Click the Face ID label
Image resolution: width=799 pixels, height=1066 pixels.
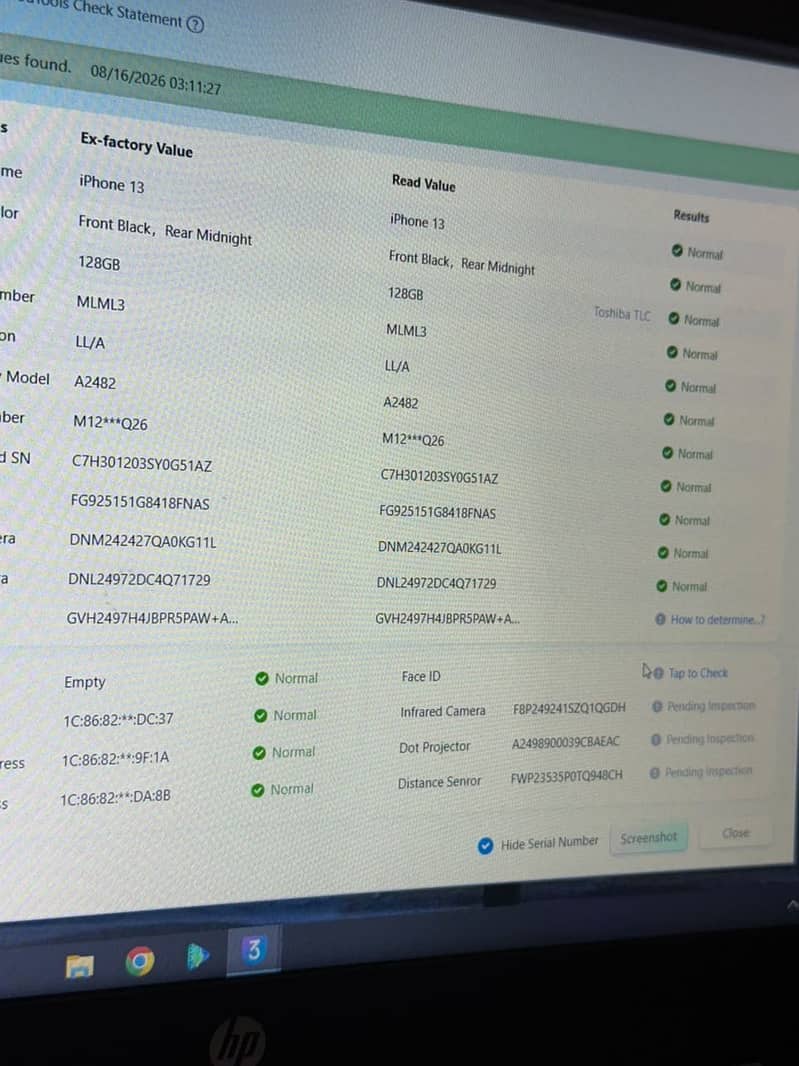click(x=421, y=676)
